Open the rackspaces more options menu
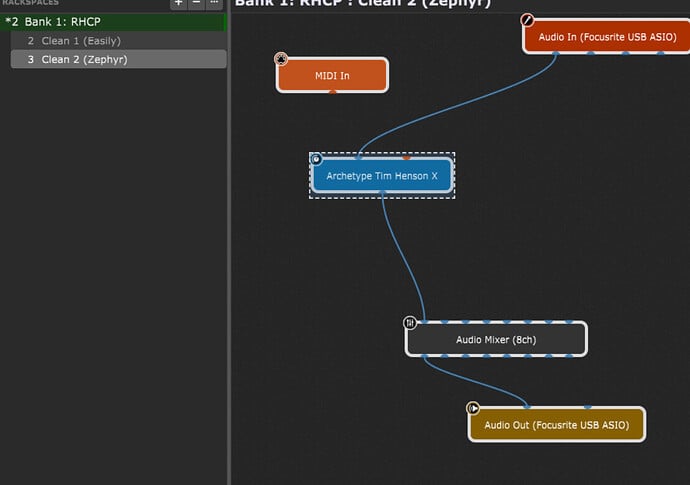This screenshot has height=485, width=690. (x=214, y=3)
